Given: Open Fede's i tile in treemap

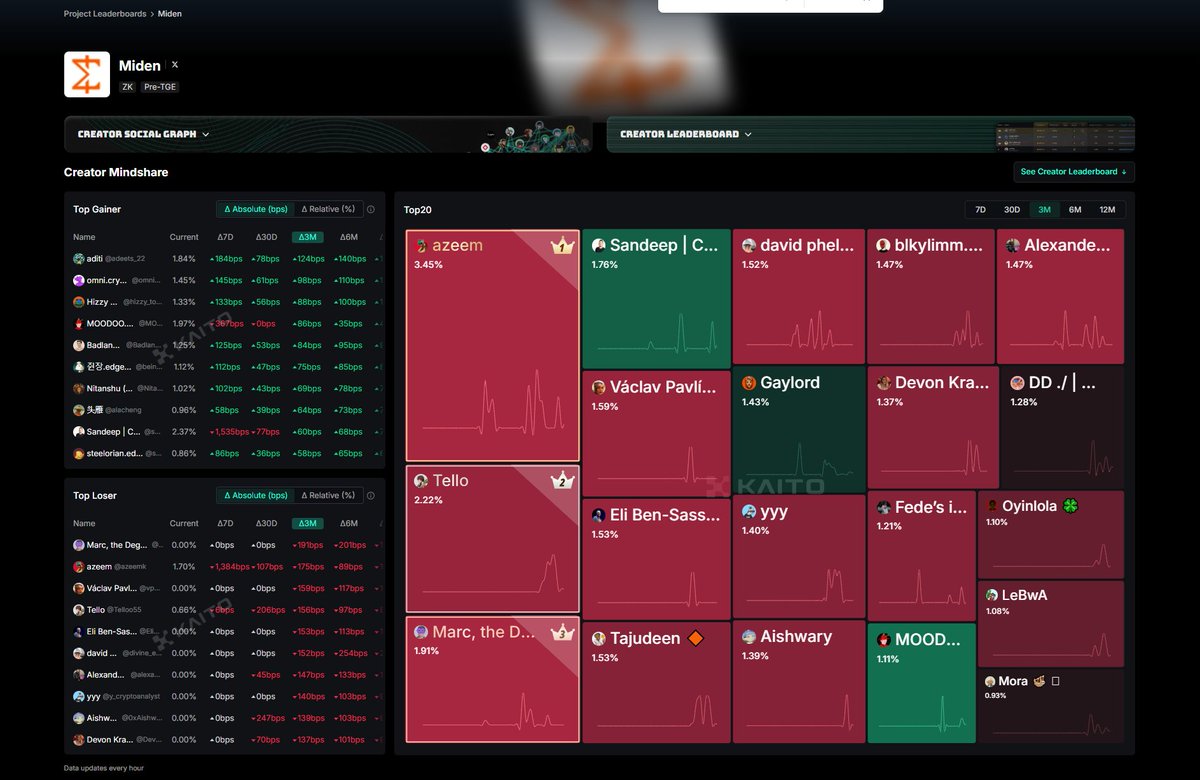Looking at the screenshot, I should tap(920, 556).
